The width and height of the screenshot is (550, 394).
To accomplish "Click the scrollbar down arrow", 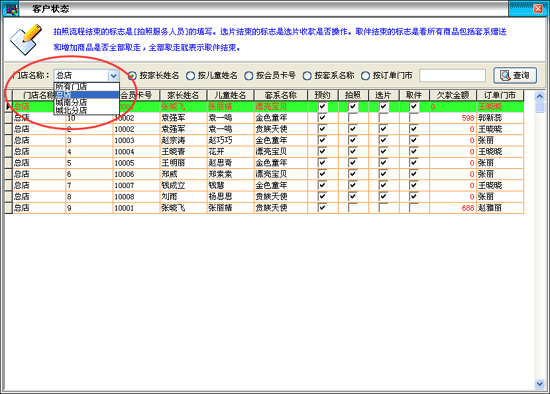I will [x=540, y=384].
